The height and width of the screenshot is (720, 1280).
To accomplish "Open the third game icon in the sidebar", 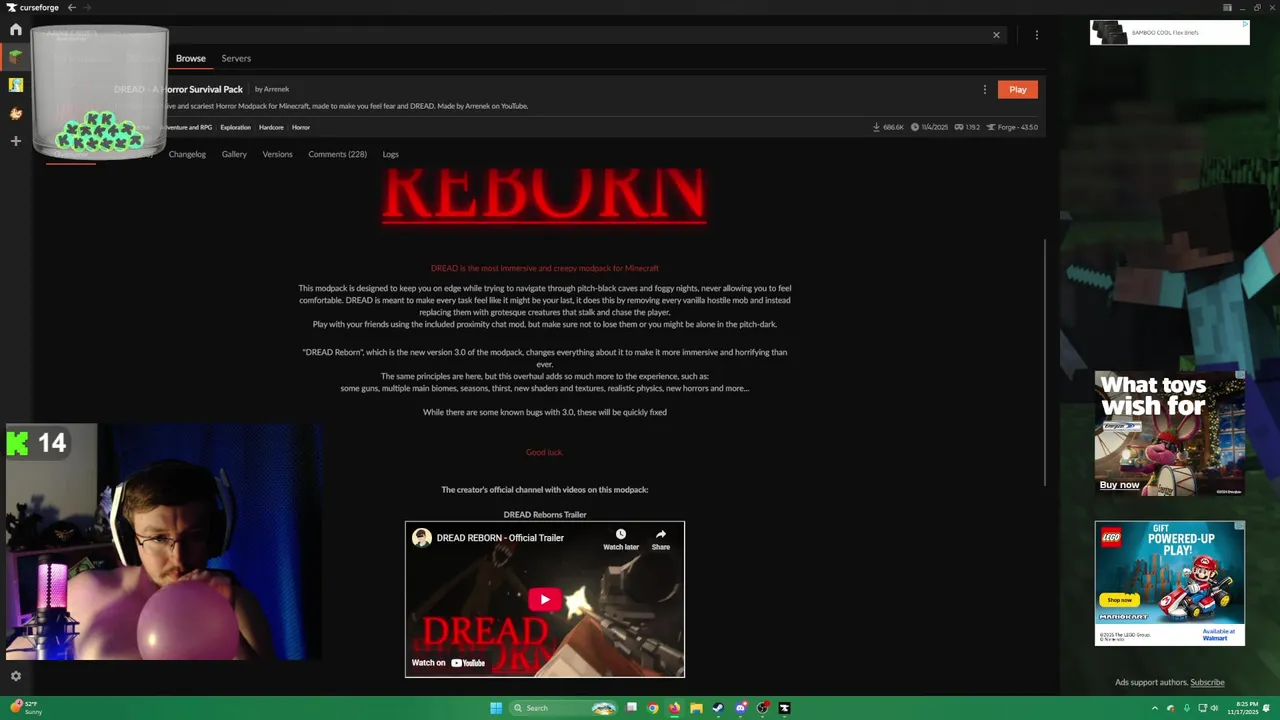I will pos(15,113).
